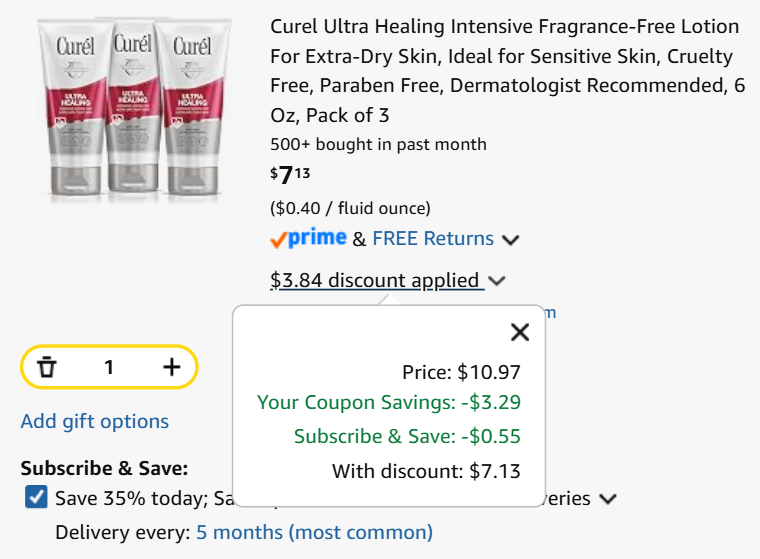Close the discount breakdown popover
The height and width of the screenshot is (559, 760).
click(x=520, y=332)
